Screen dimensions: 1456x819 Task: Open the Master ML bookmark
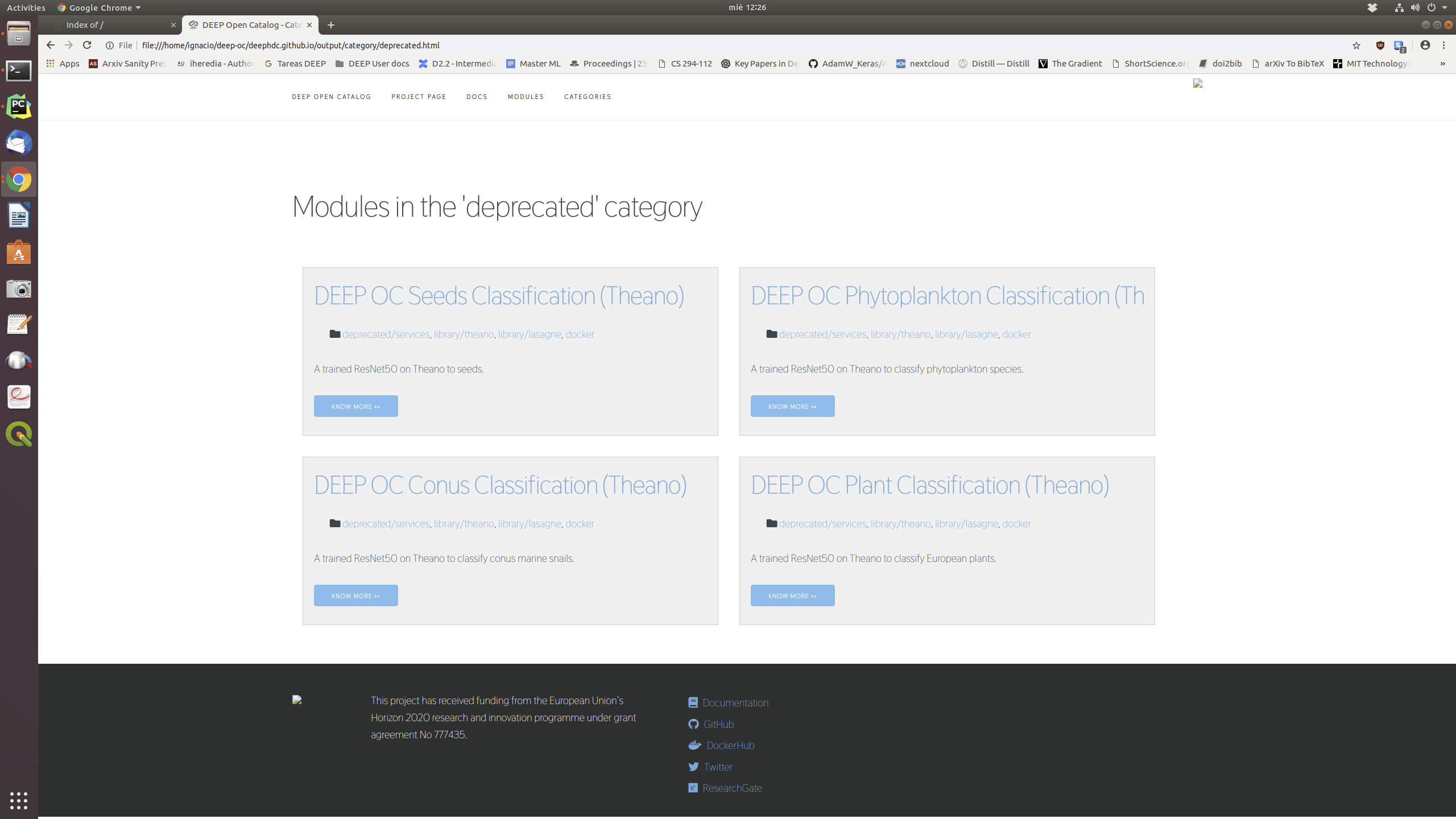coord(533,64)
